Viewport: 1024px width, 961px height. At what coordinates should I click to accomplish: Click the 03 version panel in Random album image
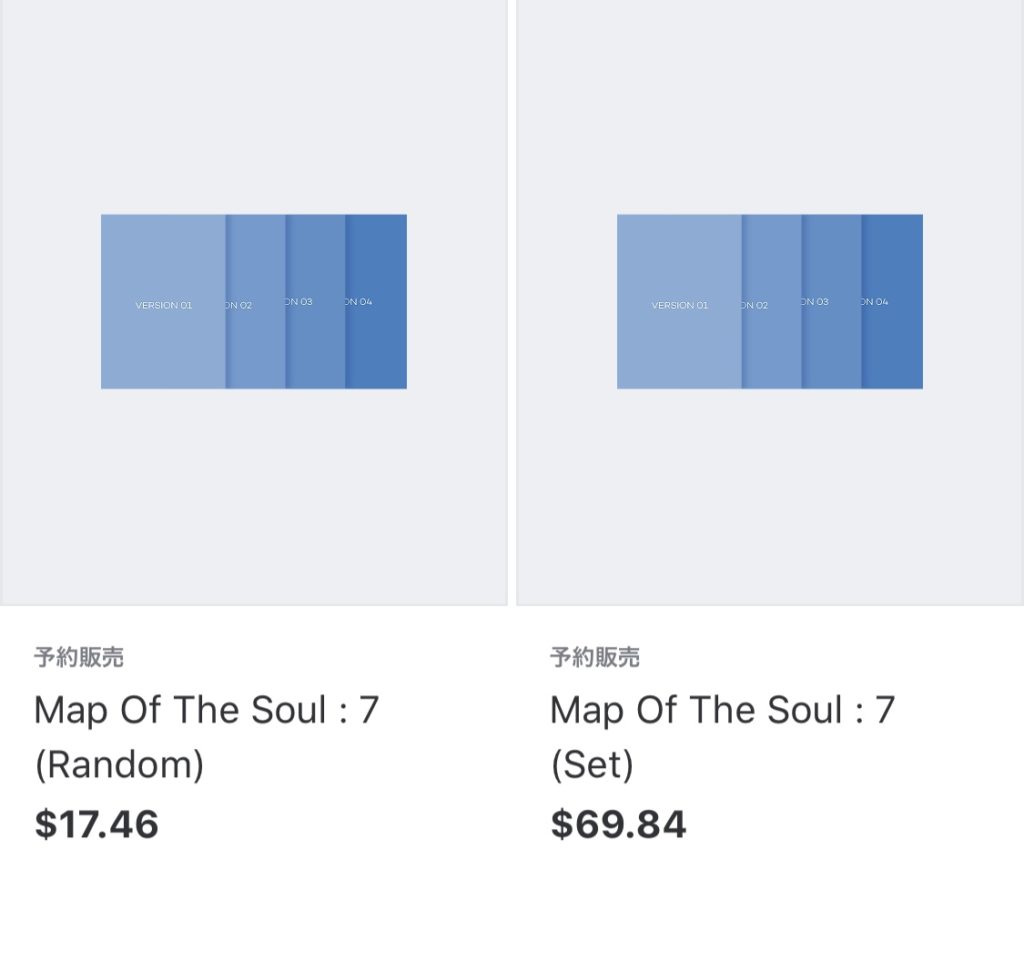coord(315,302)
